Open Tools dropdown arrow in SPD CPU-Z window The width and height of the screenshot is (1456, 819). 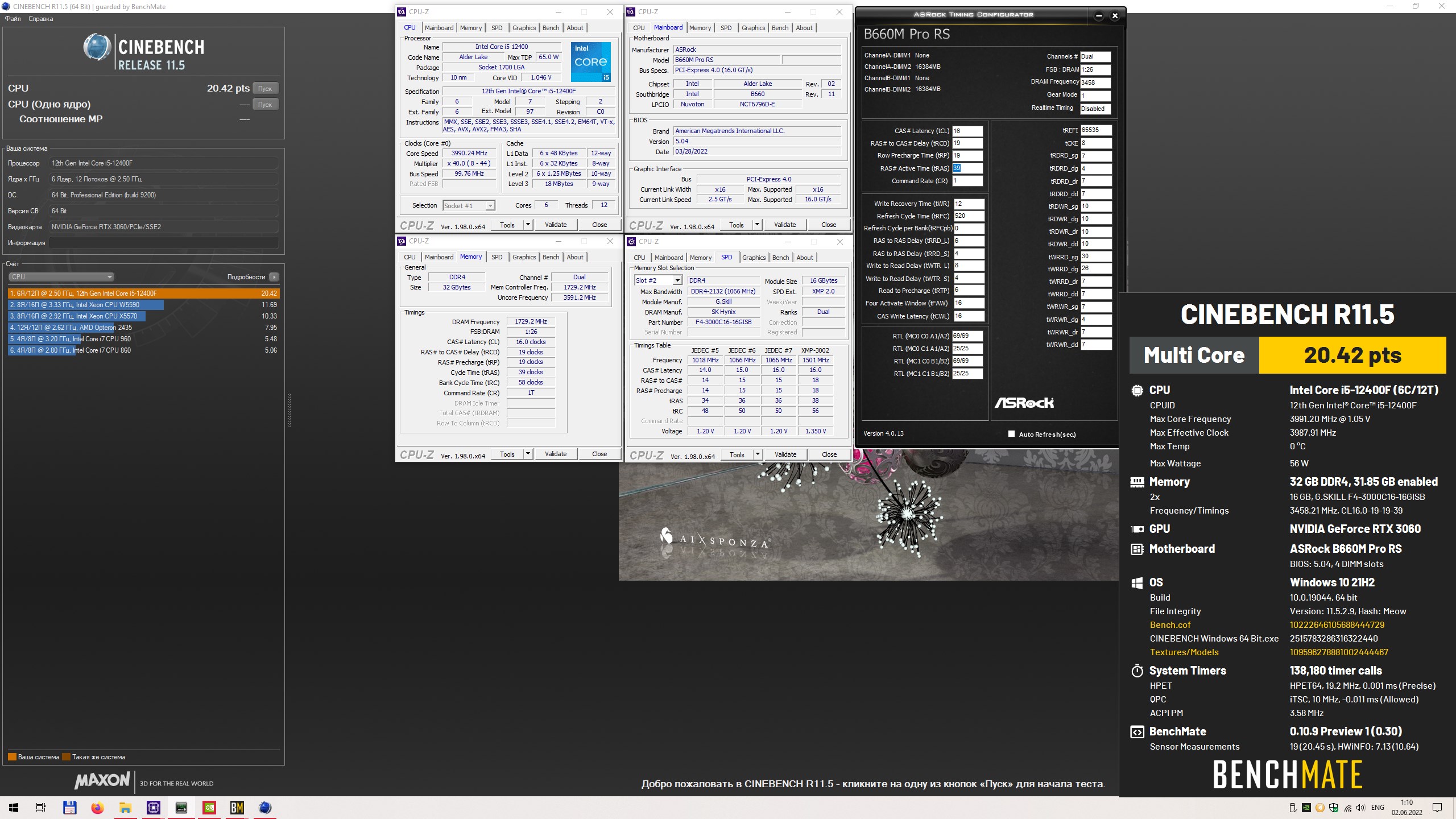758,454
